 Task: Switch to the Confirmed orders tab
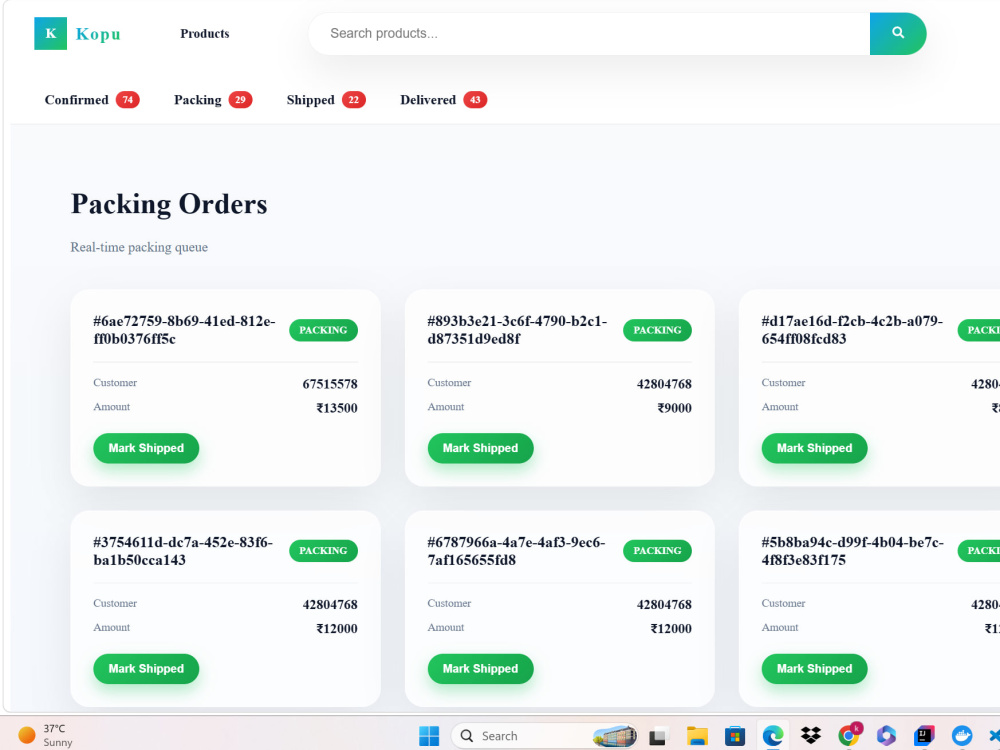coord(92,99)
